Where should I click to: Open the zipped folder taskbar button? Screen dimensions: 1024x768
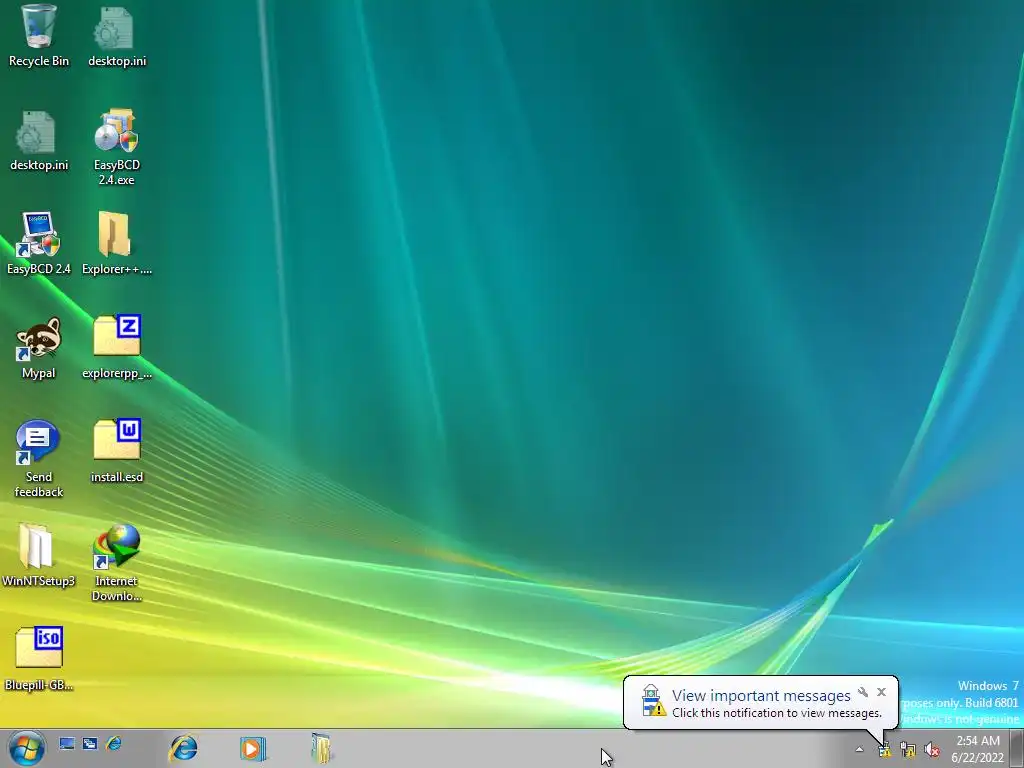coord(321,748)
